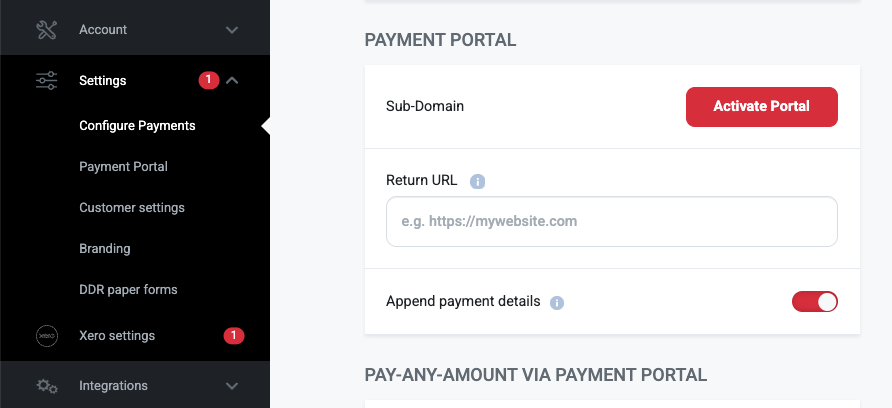Image resolution: width=892 pixels, height=408 pixels.
Task: Click the Xero settings notification badge
Action: pyautogui.click(x=233, y=336)
